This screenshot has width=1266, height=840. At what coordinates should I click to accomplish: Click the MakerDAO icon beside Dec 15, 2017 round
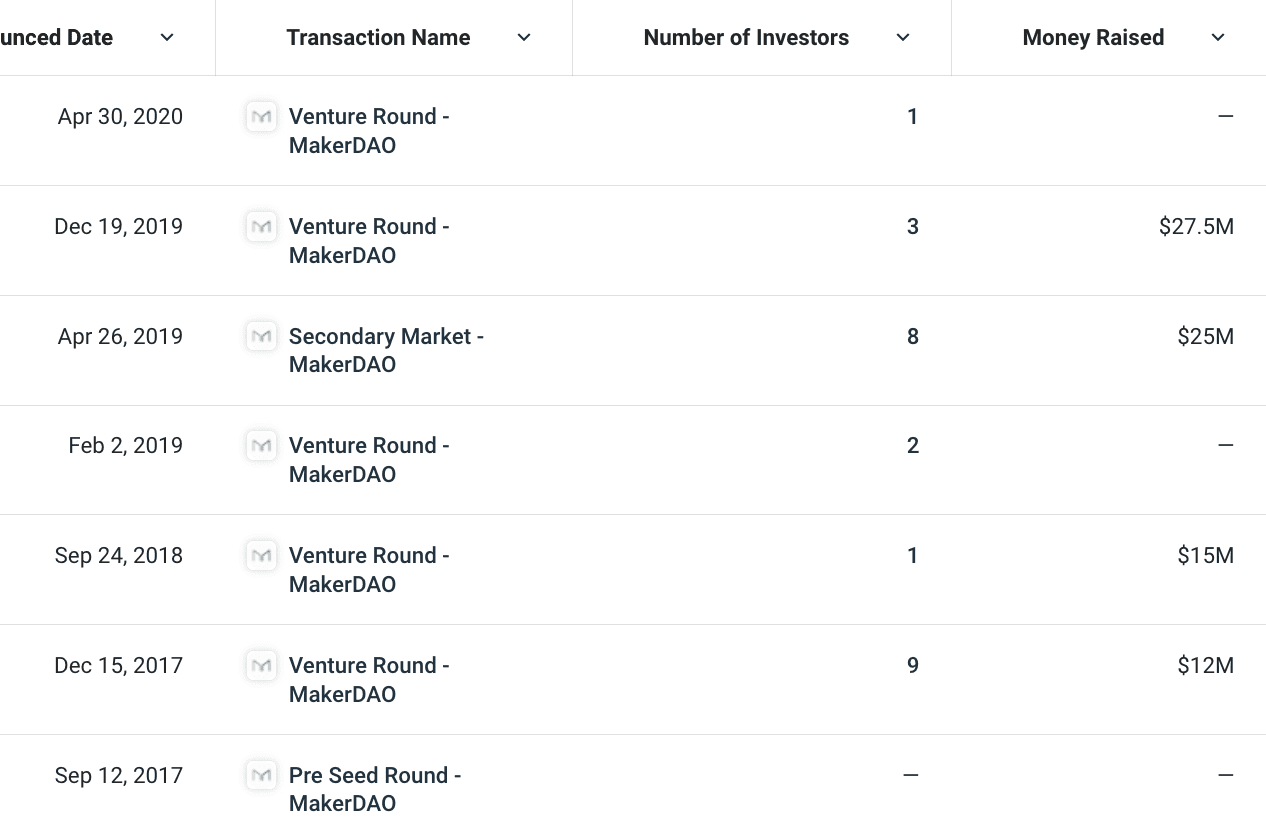[261, 665]
